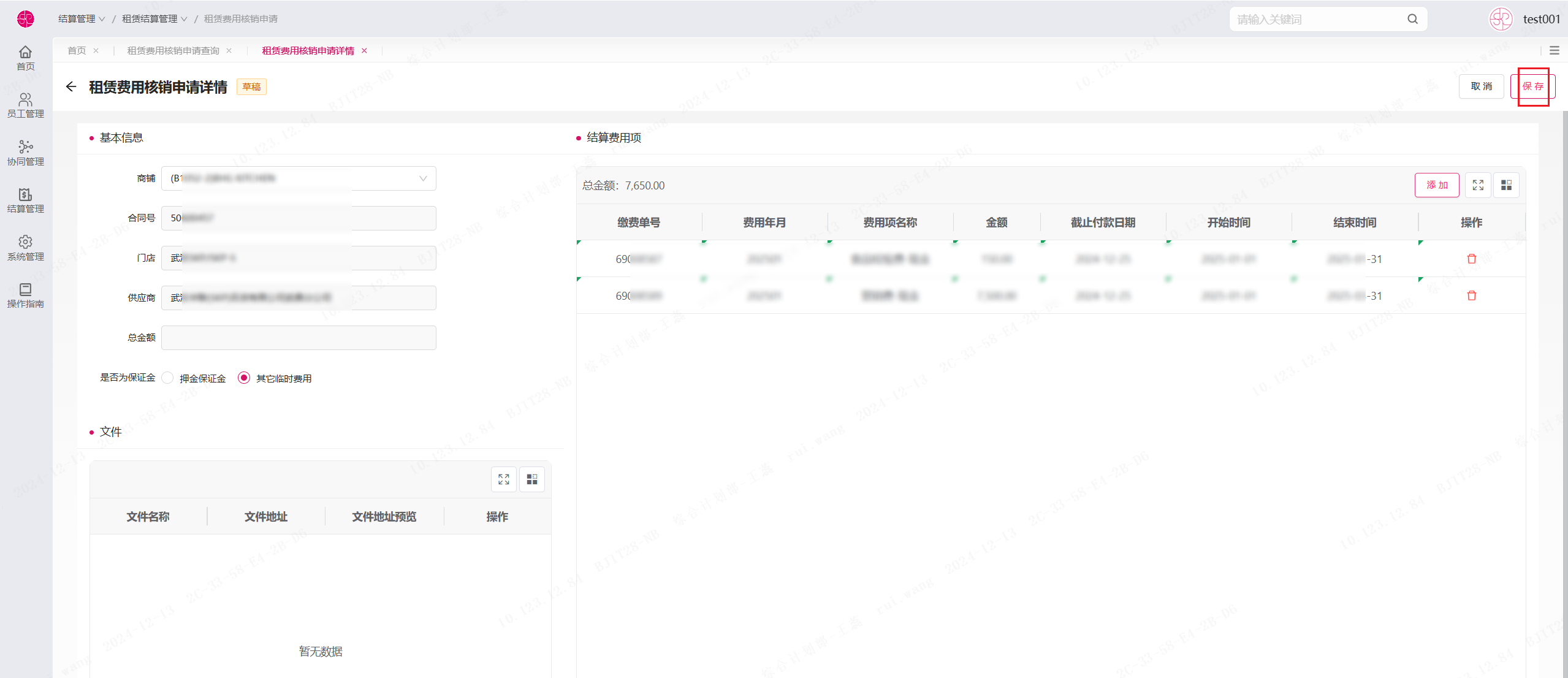This screenshot has width=1568, height=678.
Task: Click the 取消 button
Action: [1482, 86]
